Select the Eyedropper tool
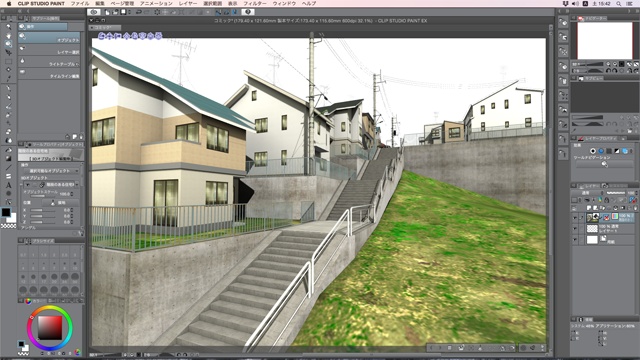Screen dimensions: 640x360 [x=8, y=78]
